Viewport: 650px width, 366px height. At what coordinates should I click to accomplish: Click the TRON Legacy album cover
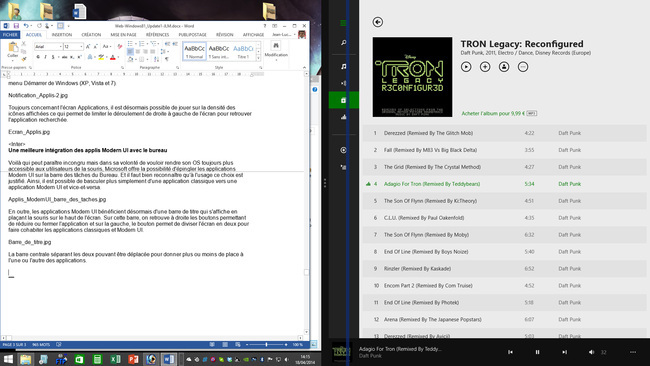click(412, 77)
